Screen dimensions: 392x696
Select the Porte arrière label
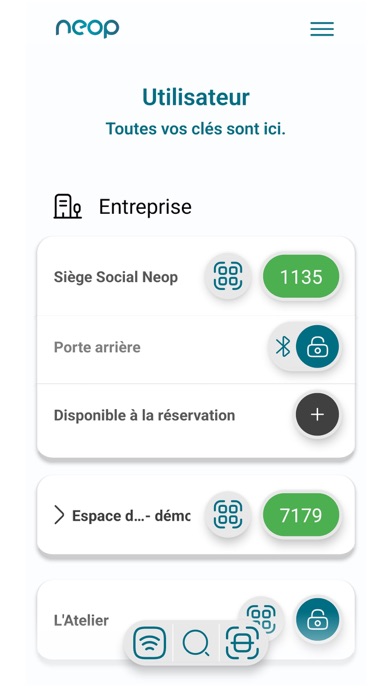click(97, 347)
